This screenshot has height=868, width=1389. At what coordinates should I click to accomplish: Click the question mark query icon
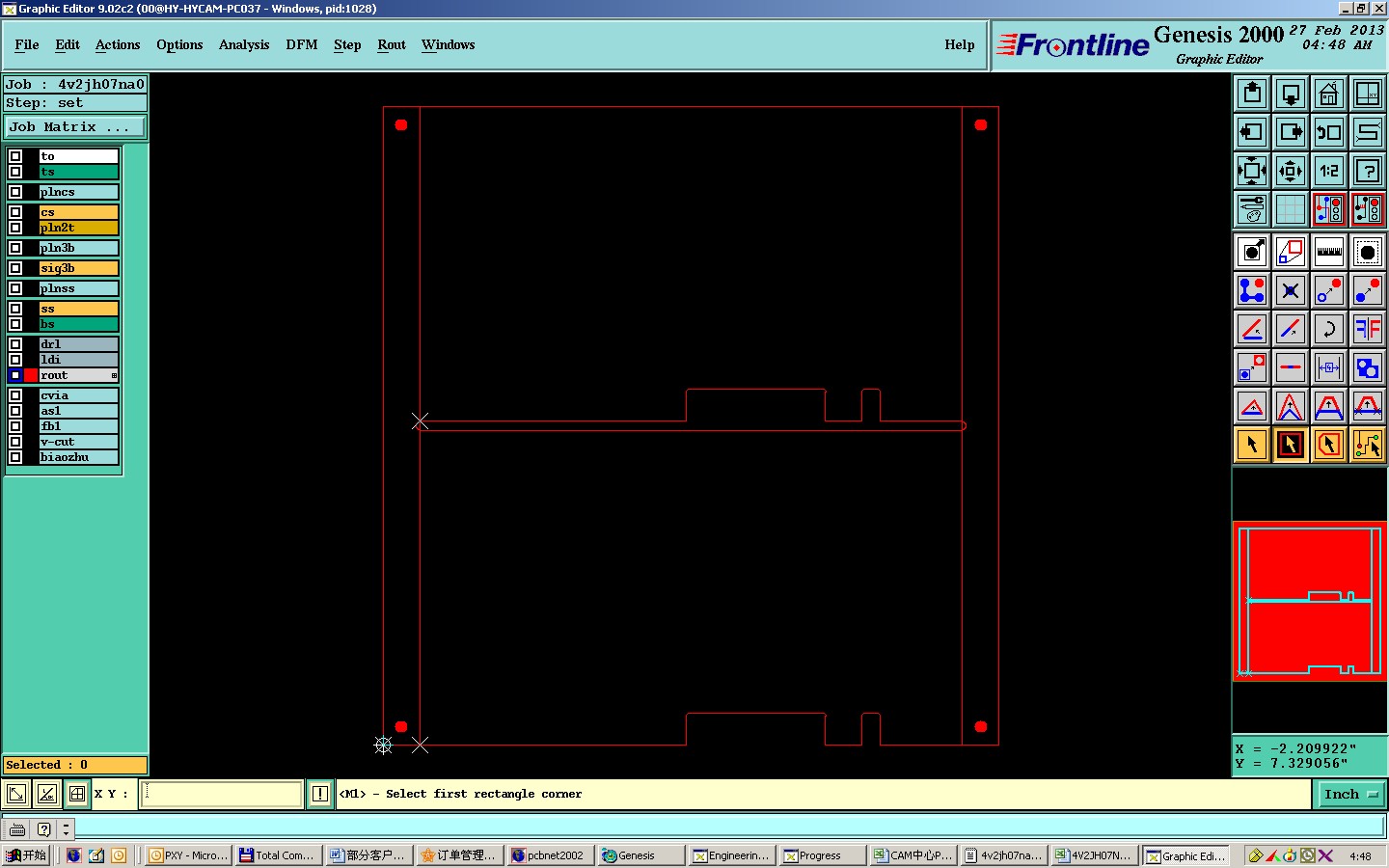[1368, 171]
